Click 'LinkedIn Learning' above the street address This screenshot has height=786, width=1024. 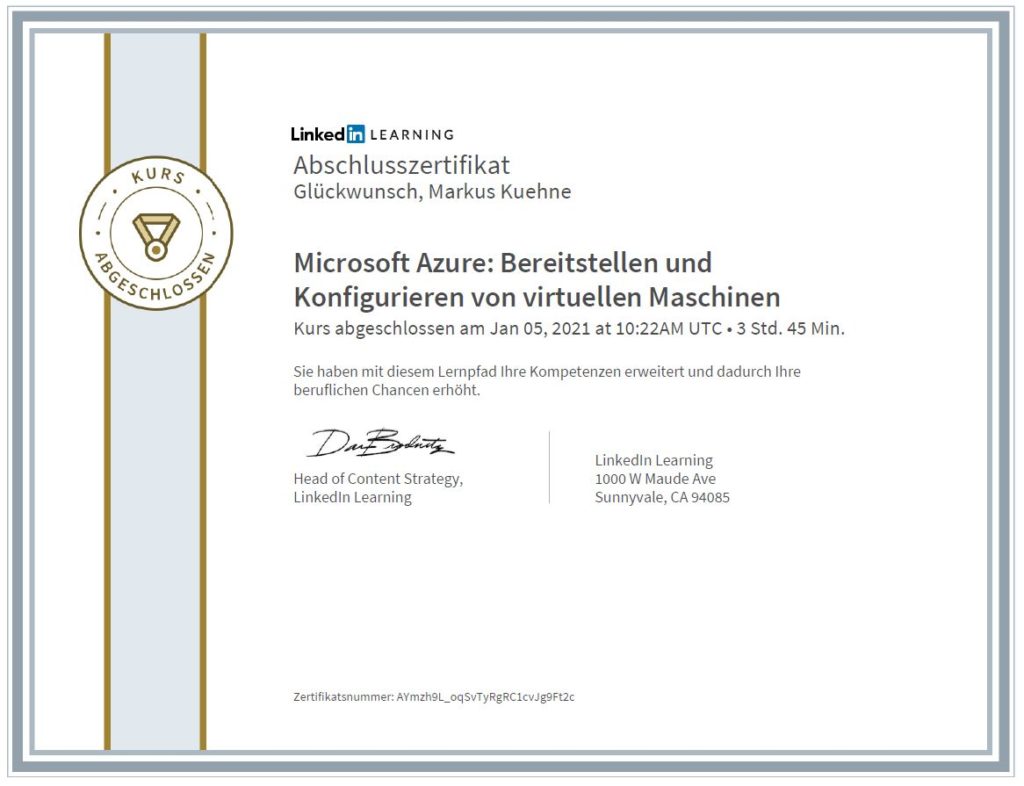[654, 460]
